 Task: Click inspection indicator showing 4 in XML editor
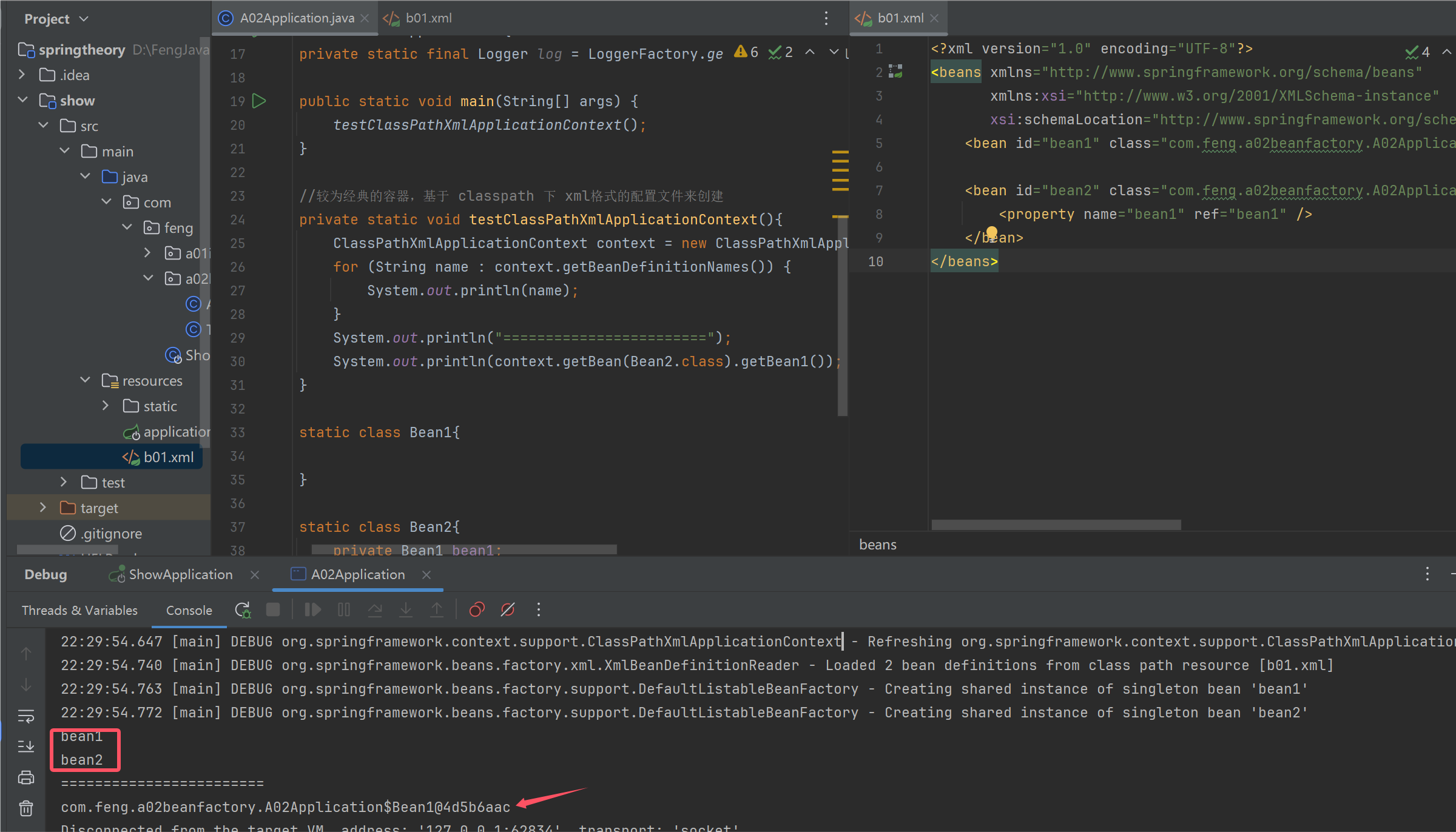1418,53
